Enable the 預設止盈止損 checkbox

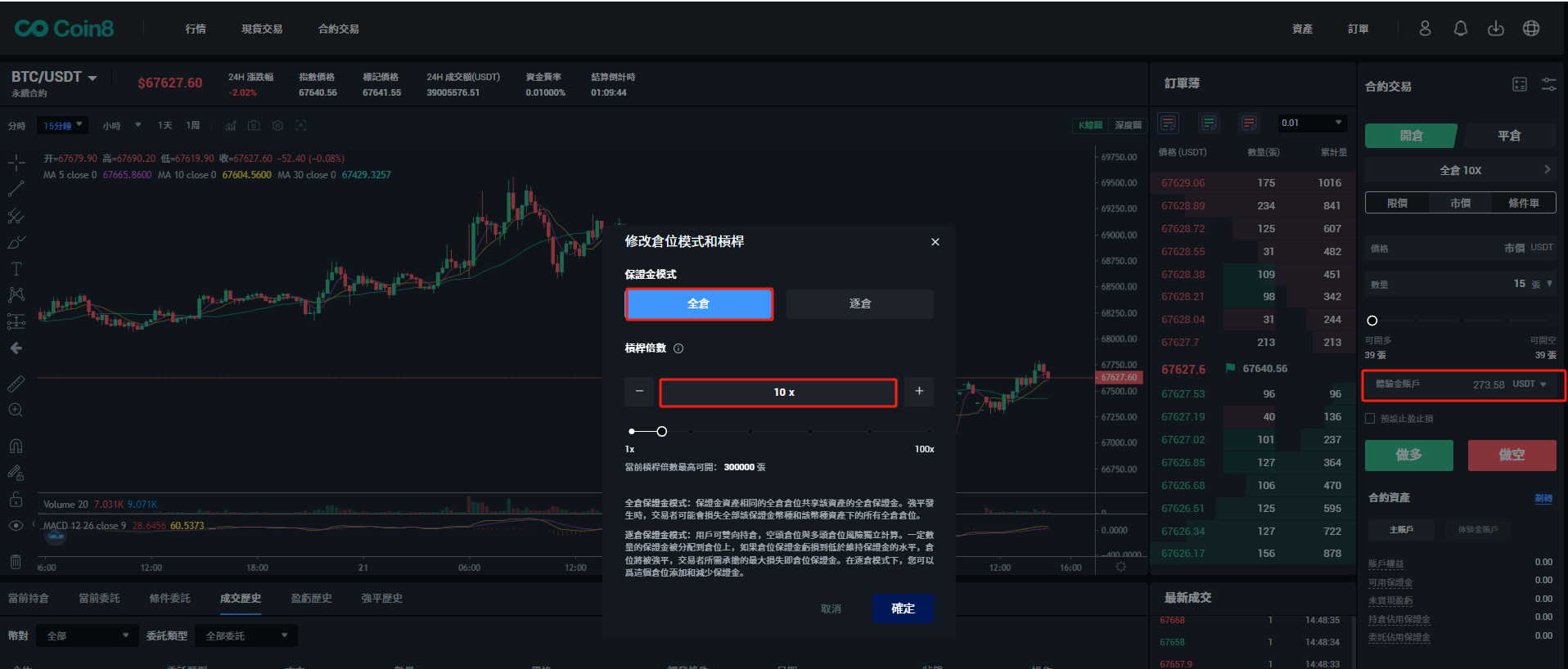pyautogui.click(x=1370, y=419)
